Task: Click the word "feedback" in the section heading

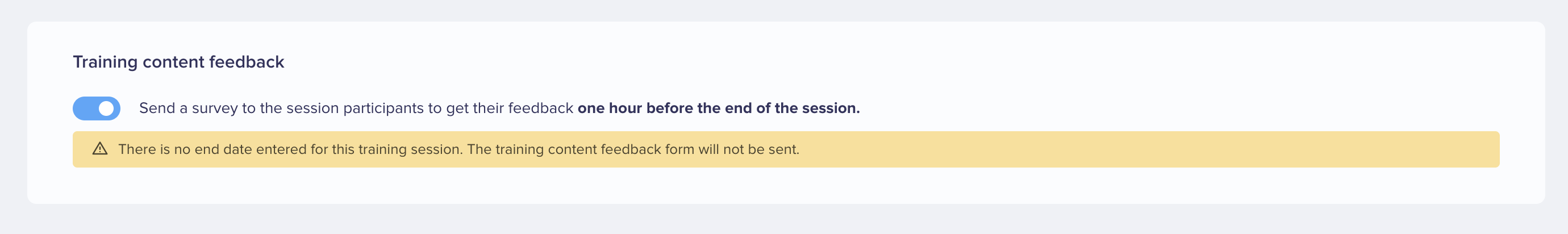Action: (x=247, y=62)
